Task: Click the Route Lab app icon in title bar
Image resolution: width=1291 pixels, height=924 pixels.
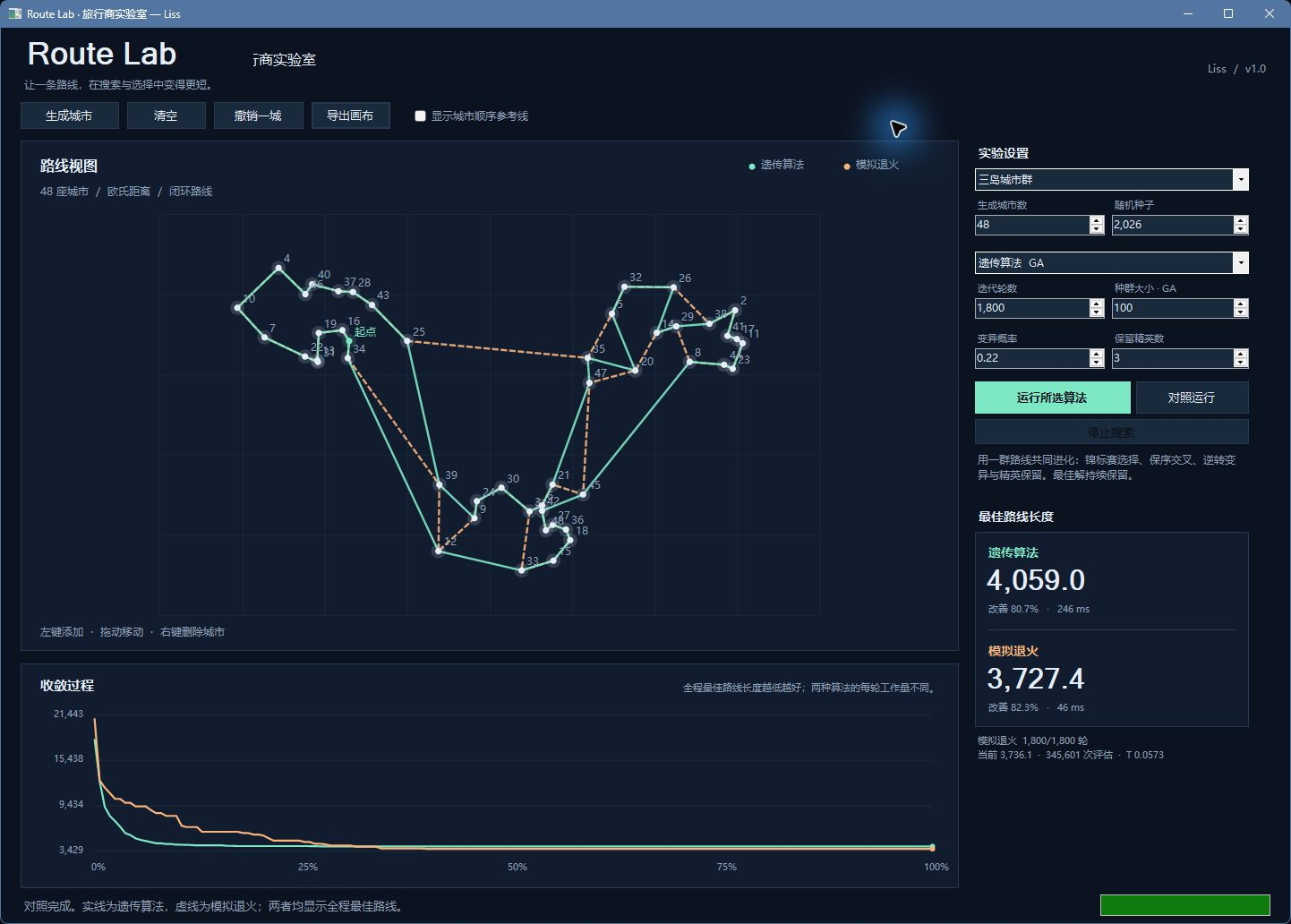Action: (x=14, y=13)
